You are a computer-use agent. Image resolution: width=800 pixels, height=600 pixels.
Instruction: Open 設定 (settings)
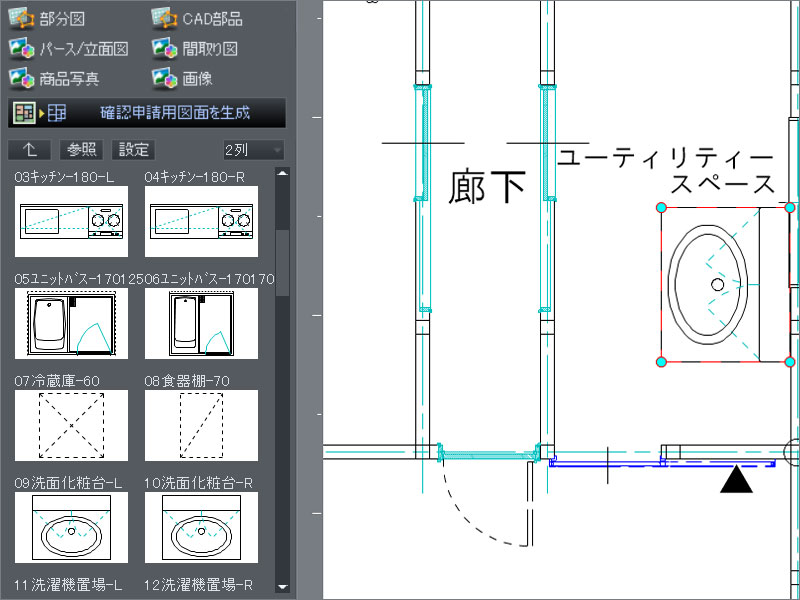pyautogui.click(x=131, y=150)
